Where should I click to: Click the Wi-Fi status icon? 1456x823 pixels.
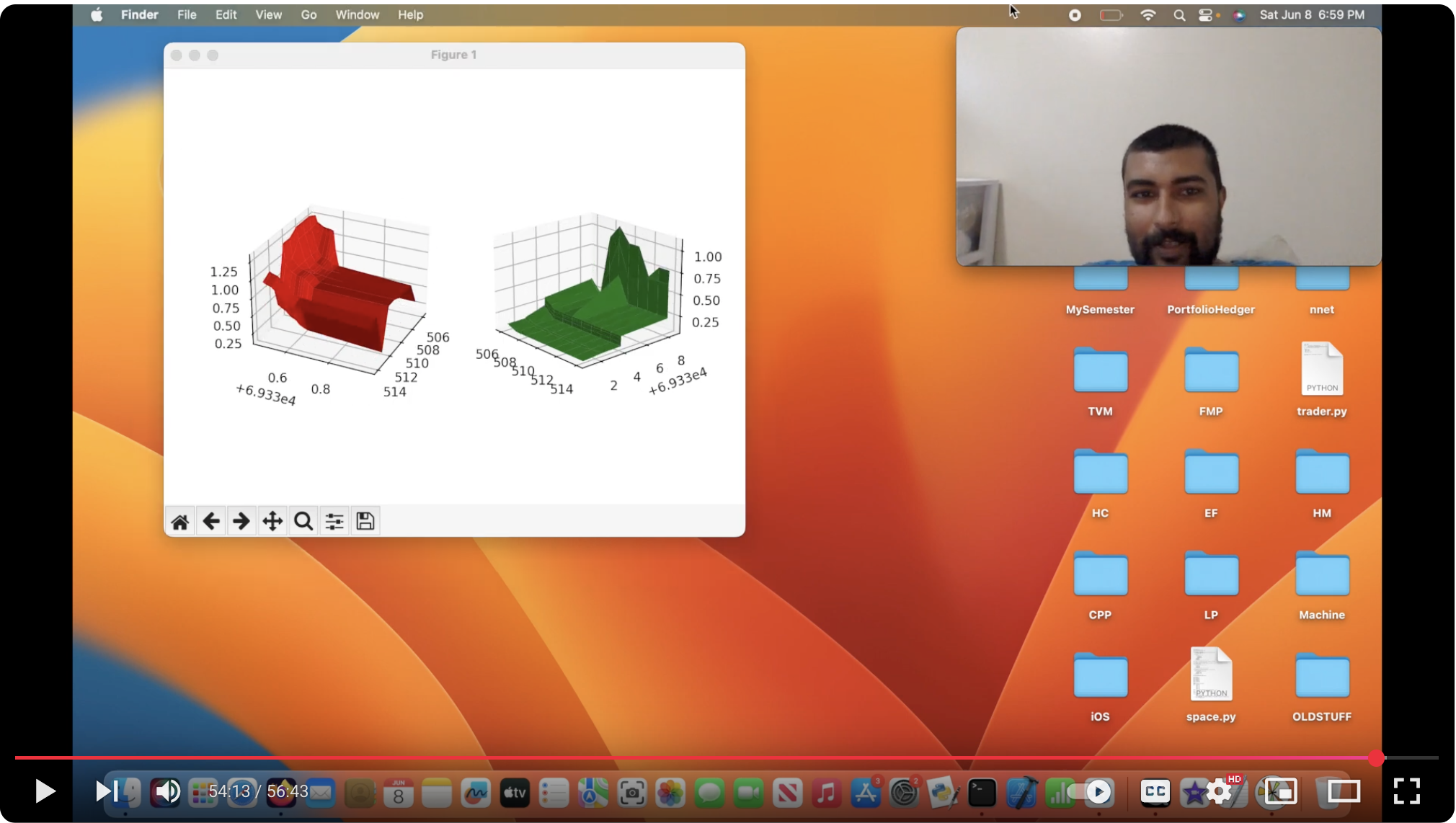[x=1148, y=14]
